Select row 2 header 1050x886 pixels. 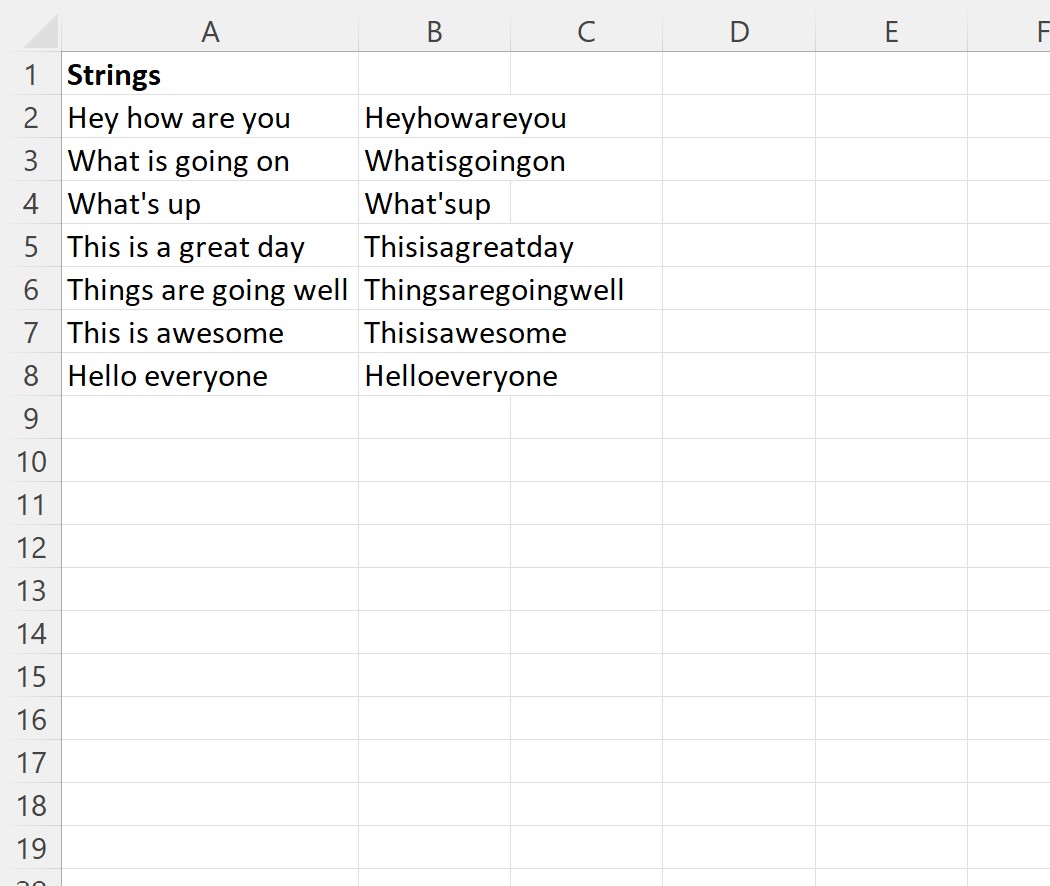(31, 117)
